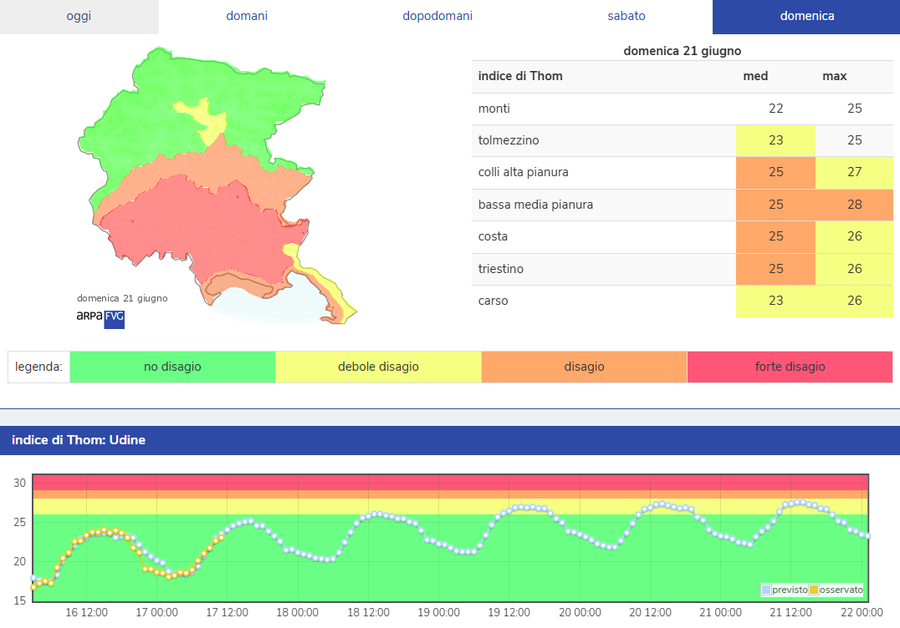Click the '18 12:00' chart axis label
900x628 pixels.
pos(368,613)
